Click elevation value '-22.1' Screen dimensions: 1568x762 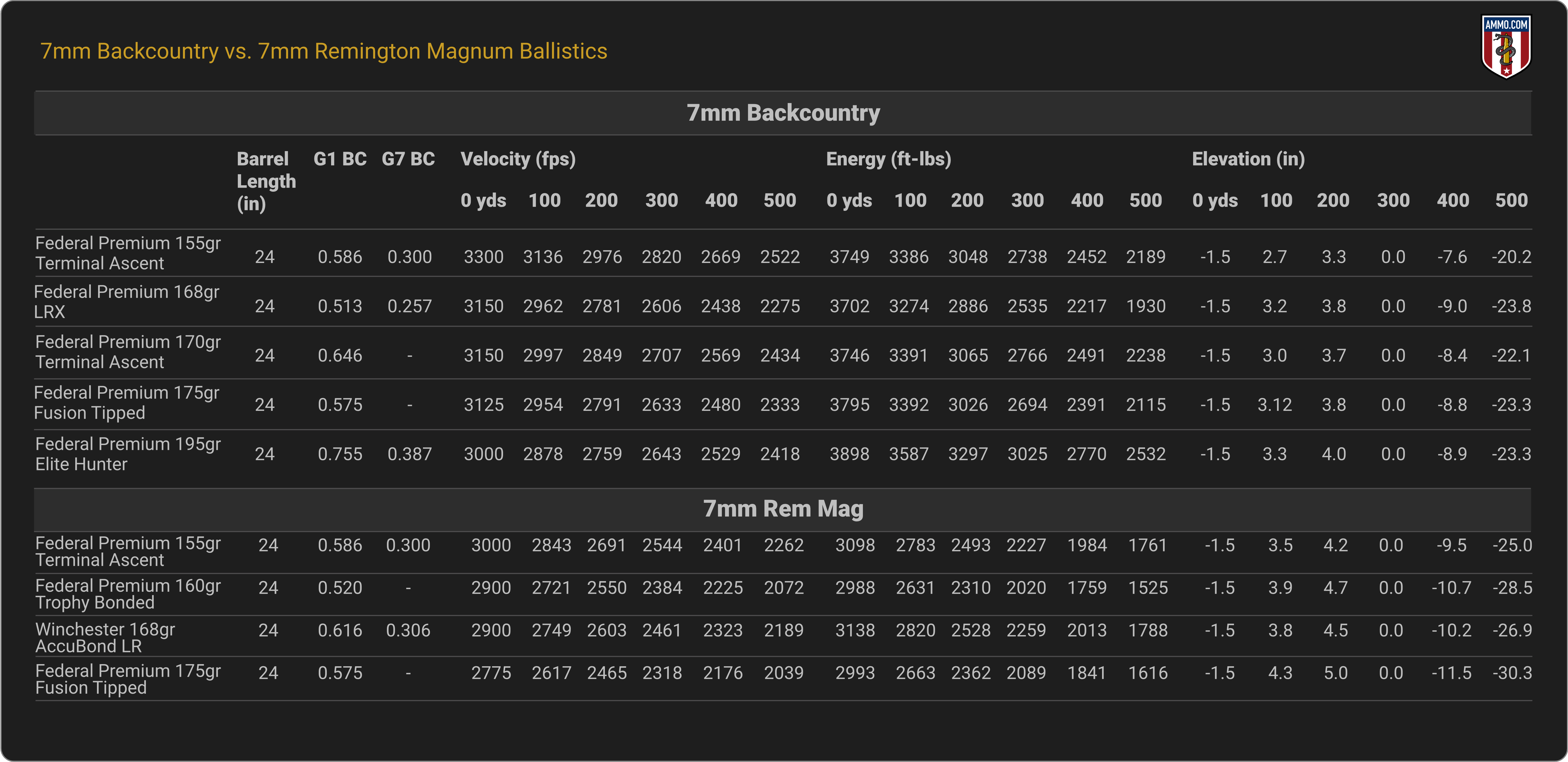1511,356
